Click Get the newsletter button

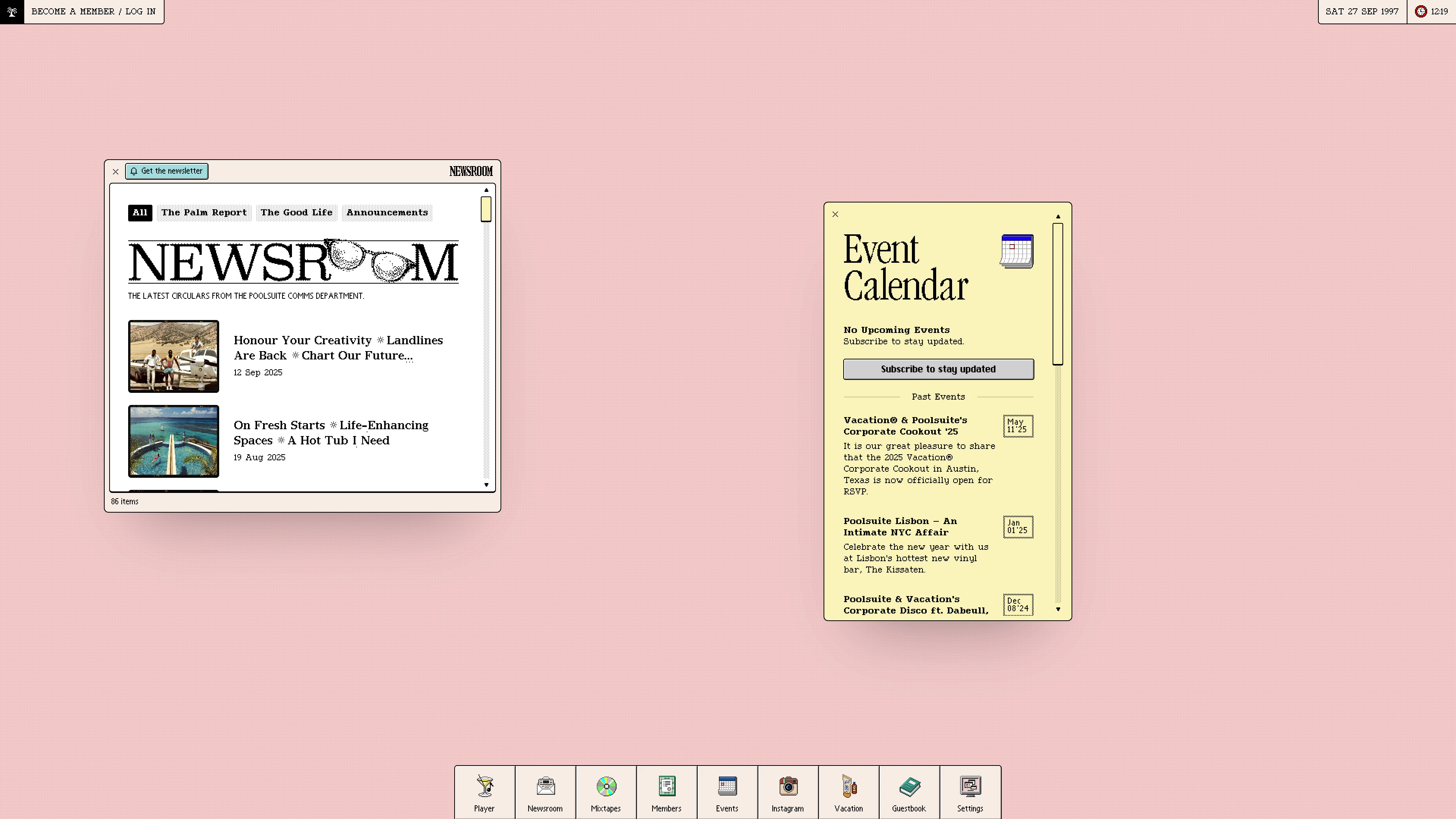pyautogui.click(x=167, y=171)
